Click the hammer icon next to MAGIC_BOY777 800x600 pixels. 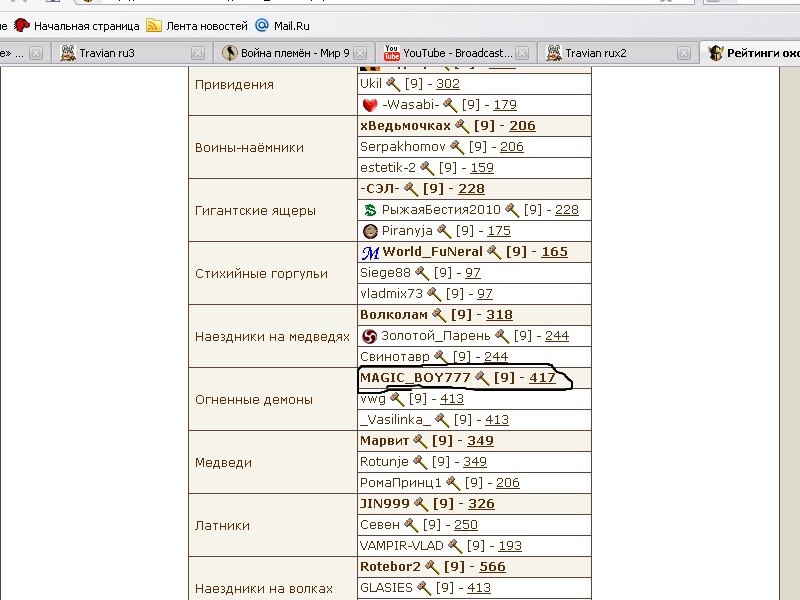[482, 378]
